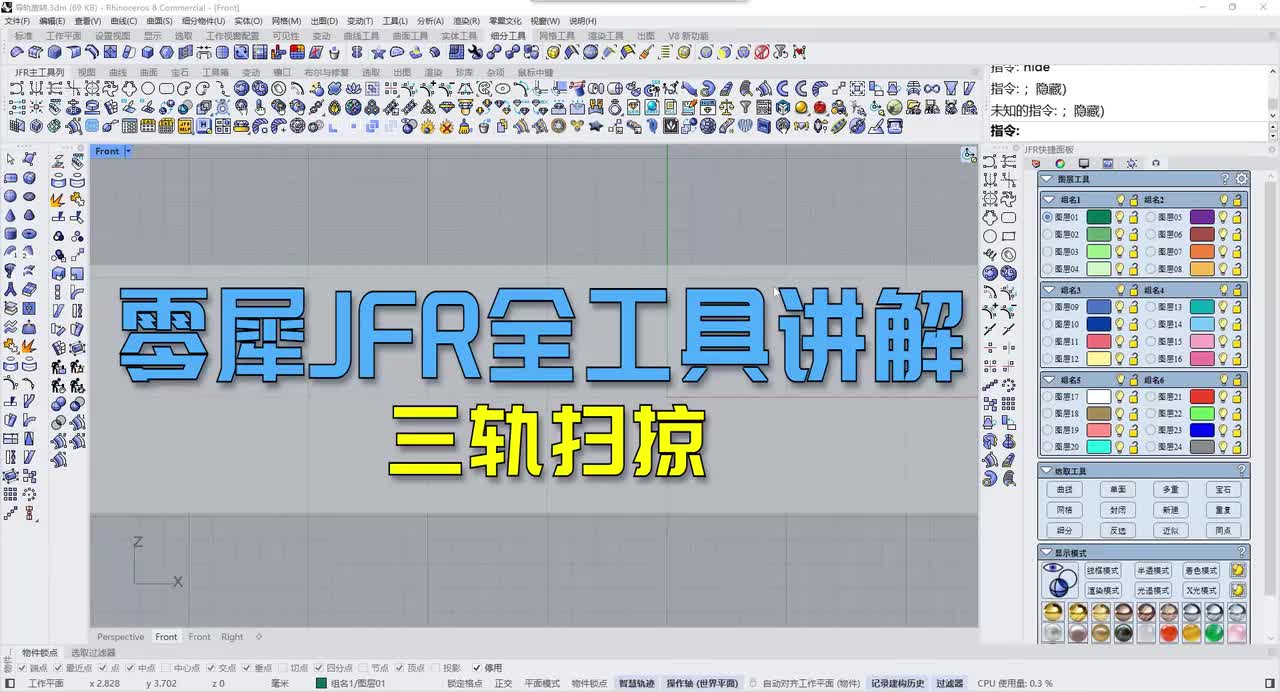Toggle 智慧轨迹 in the status bar
Viewport: 1280px width, 692px height.
pos(636,683)
